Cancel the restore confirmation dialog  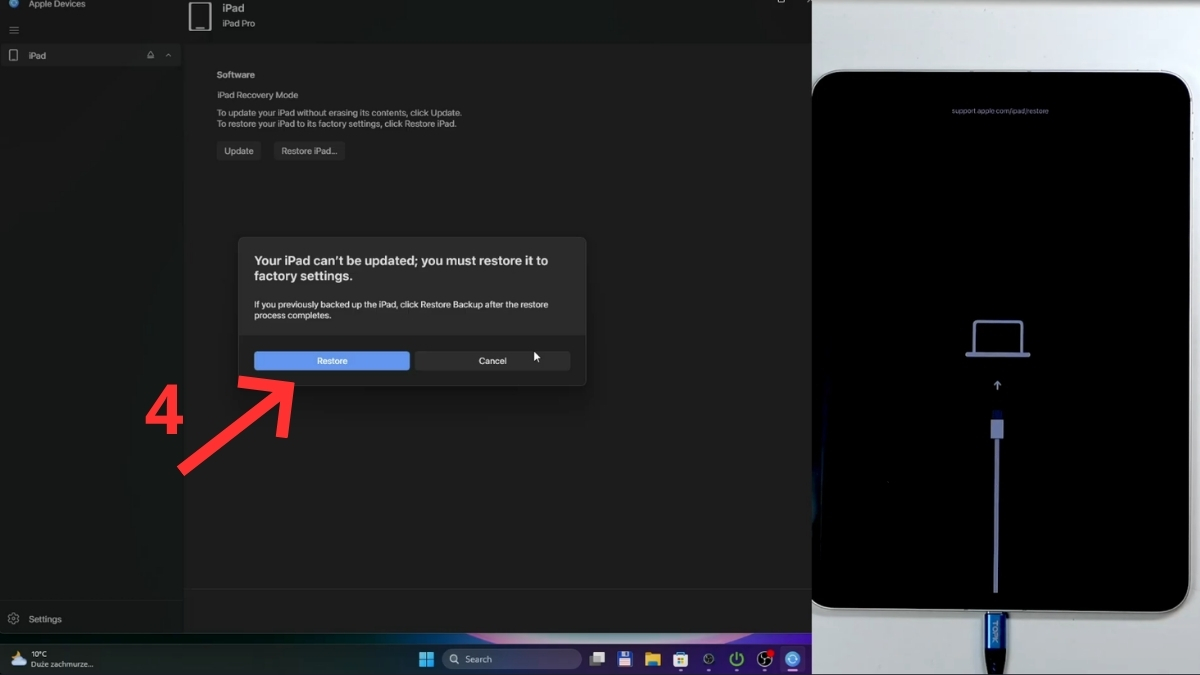pyautogui.click(x=492, y=361)
